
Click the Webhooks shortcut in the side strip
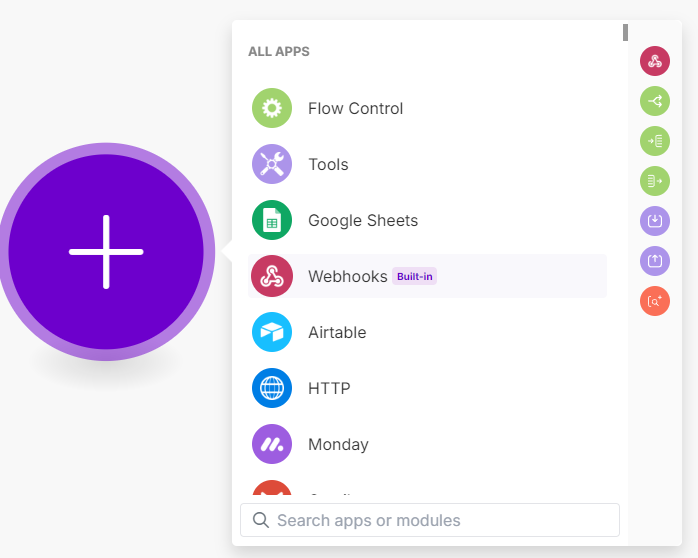point(655,61)
